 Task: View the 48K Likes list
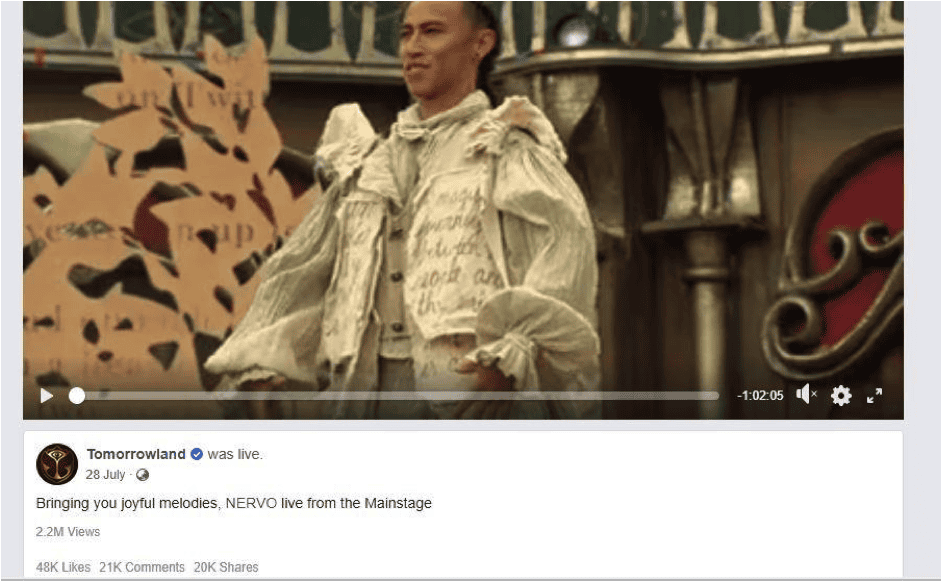pyautogui.click(x=63, y=567)
